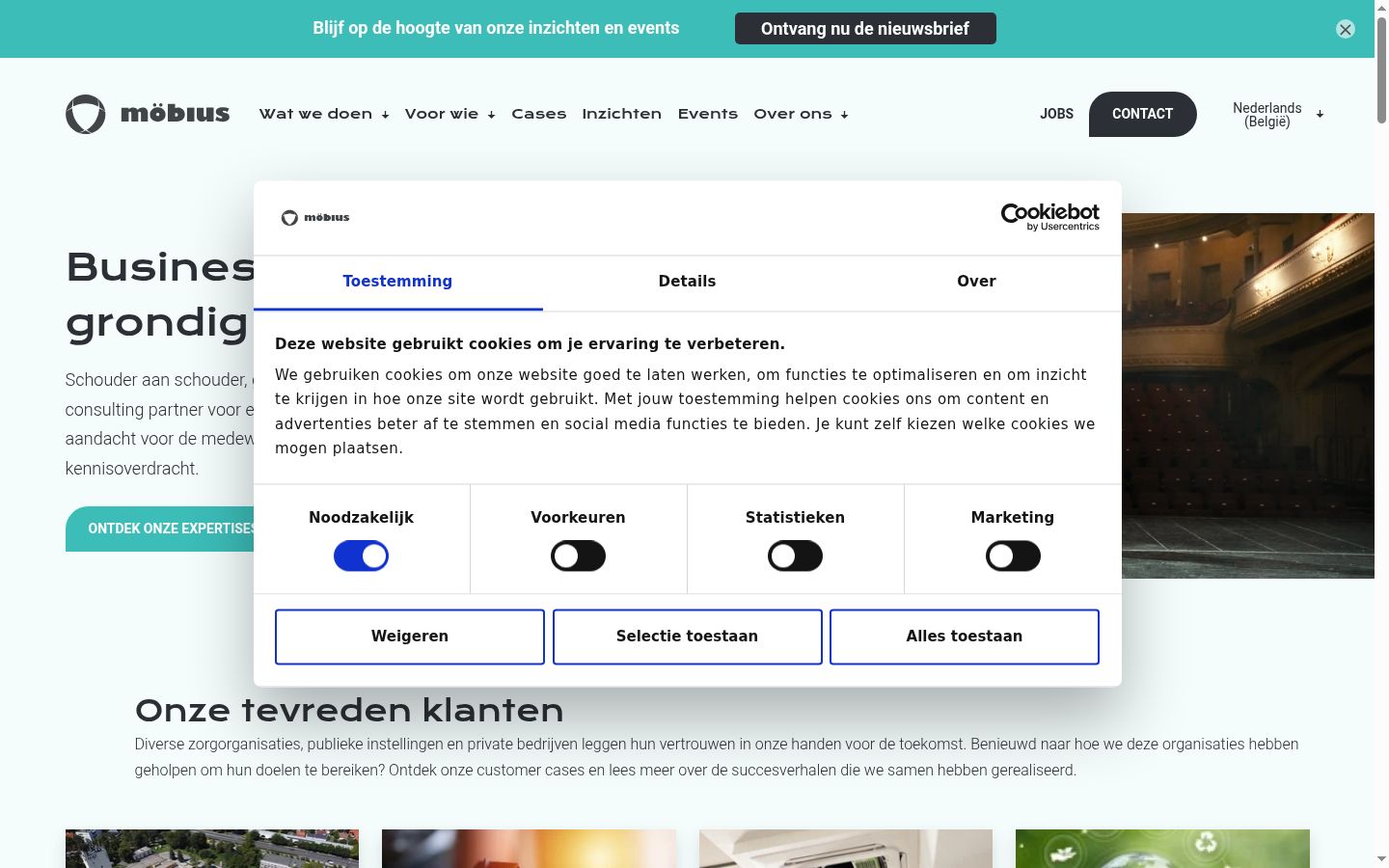
Task: Open the Nederlands (België) language selector
Action: 1277,114
